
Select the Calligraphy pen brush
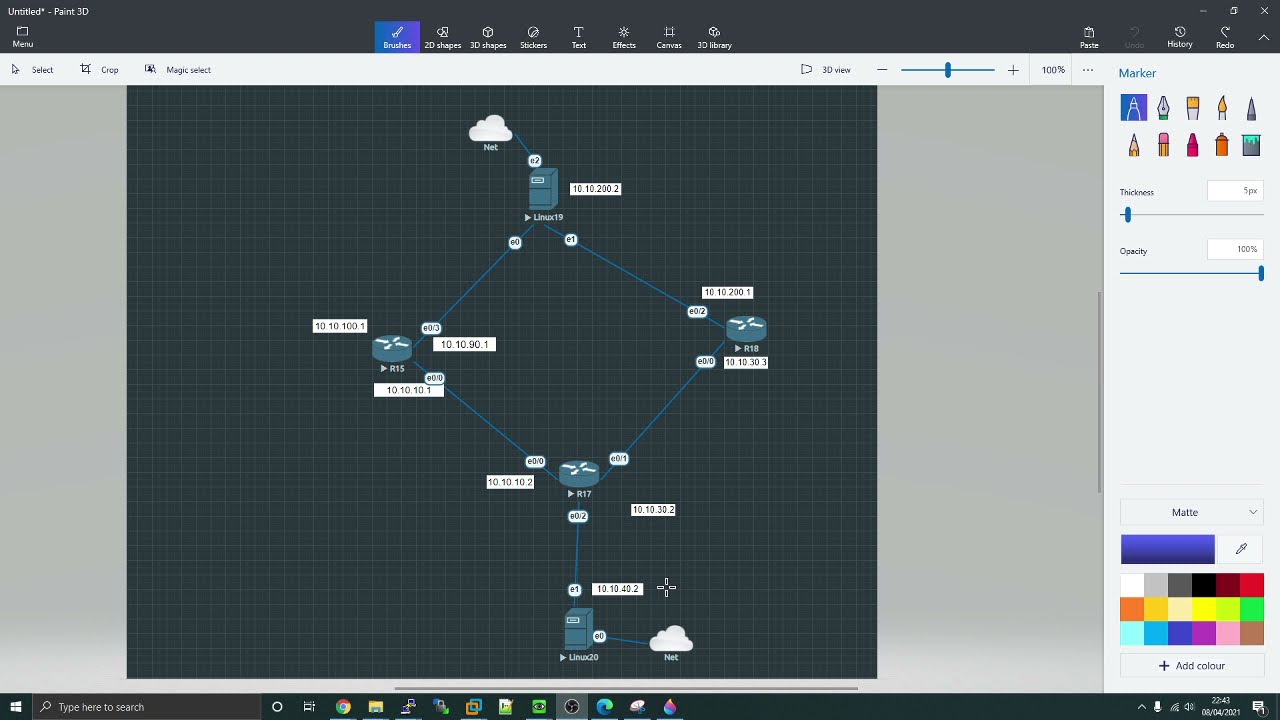click(1163, 107)
